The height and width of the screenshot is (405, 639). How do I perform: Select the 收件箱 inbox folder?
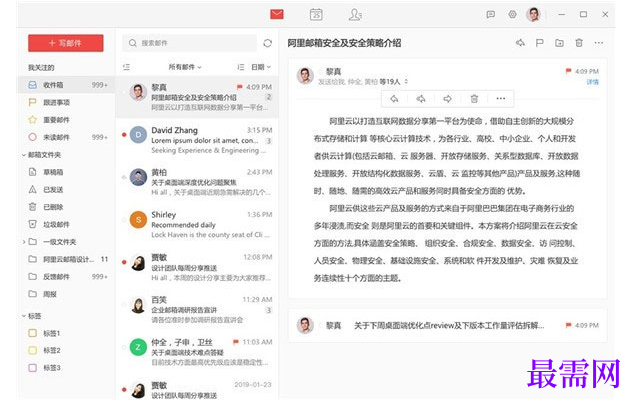pos(66,85)
